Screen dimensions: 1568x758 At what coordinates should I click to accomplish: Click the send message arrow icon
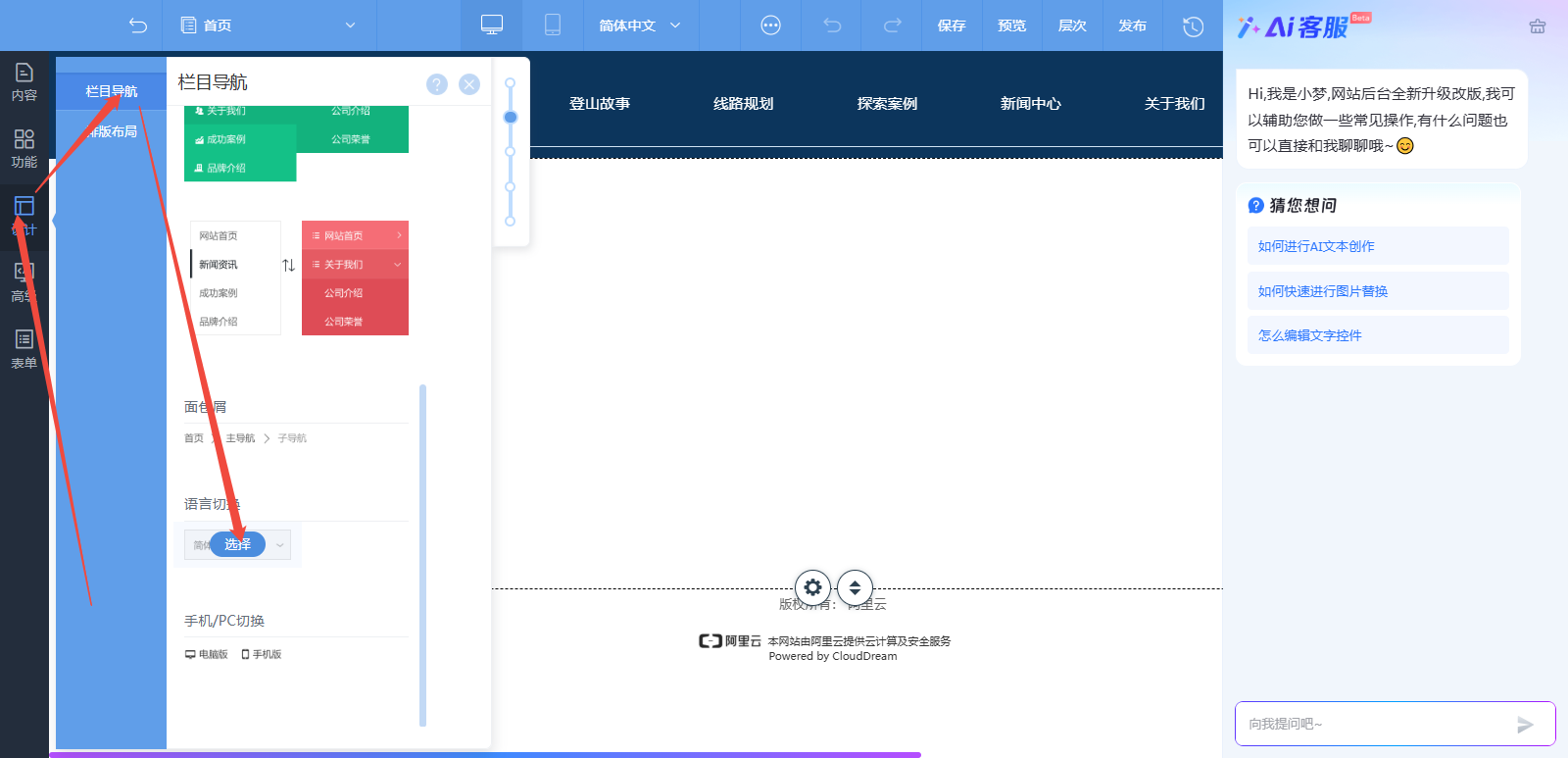(x=1525, y=725)
